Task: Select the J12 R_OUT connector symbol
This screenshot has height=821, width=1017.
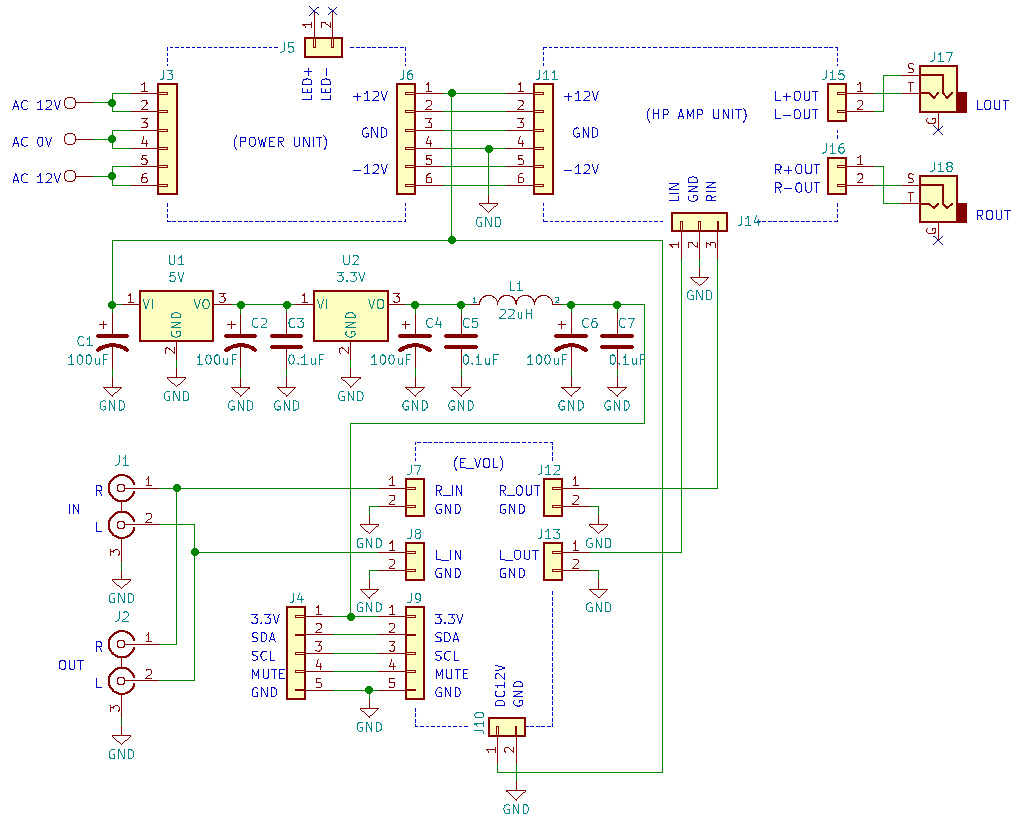Action: 552,499
